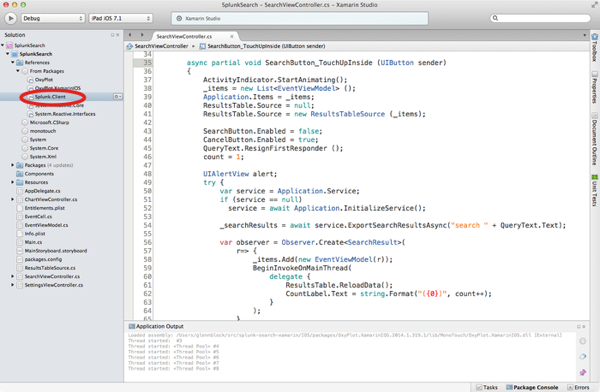The width and height of the screenshot is (600, 392).
Task: Select System.Core reference
Action: pyautogui.click(x=44, y=148)
